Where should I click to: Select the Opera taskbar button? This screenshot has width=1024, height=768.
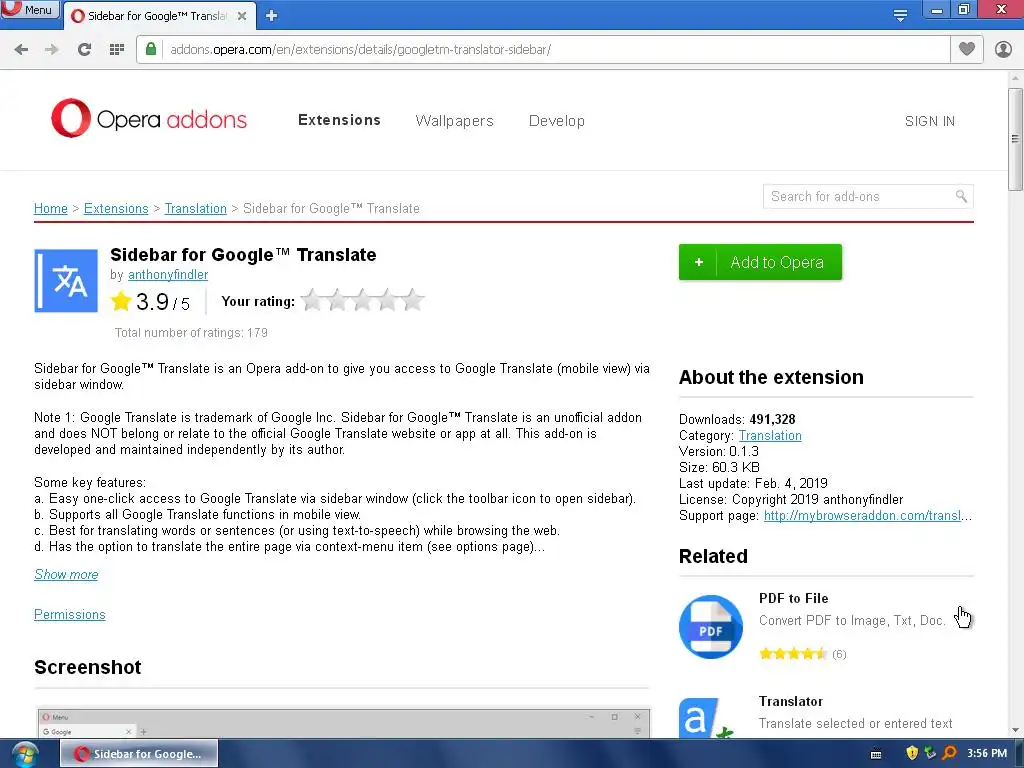pos(139,754)
